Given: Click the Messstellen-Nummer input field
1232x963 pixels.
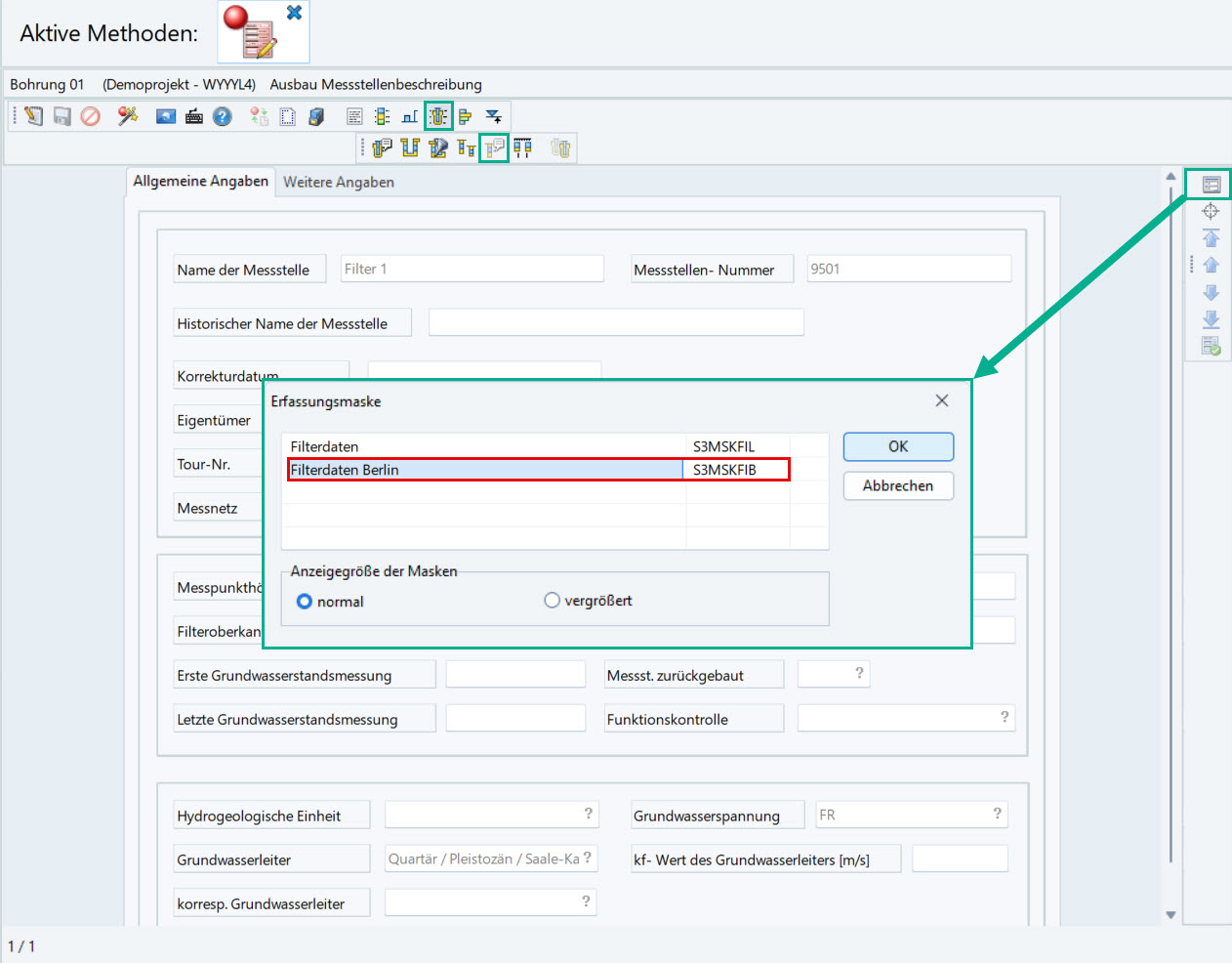Looking at the screenshot, I should (x=909, y=269).
